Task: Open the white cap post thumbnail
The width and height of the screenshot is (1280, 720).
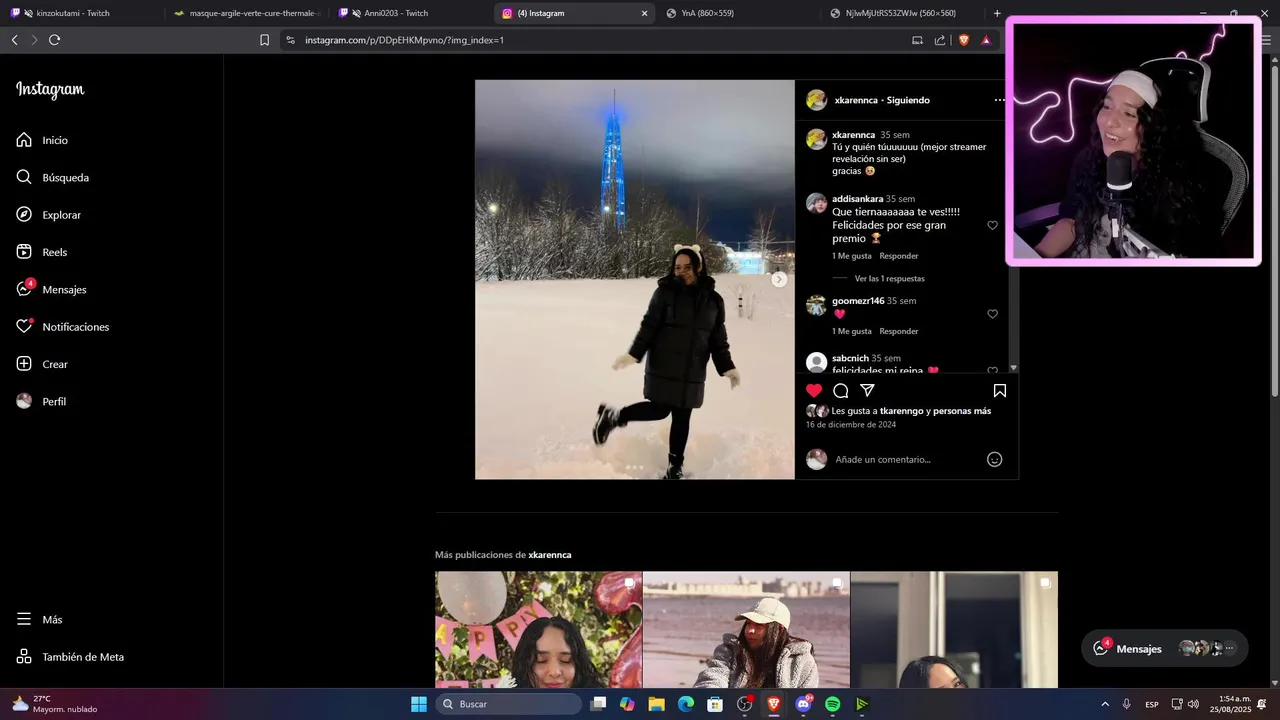Action: pyautogui.click(x=746, y=629)
